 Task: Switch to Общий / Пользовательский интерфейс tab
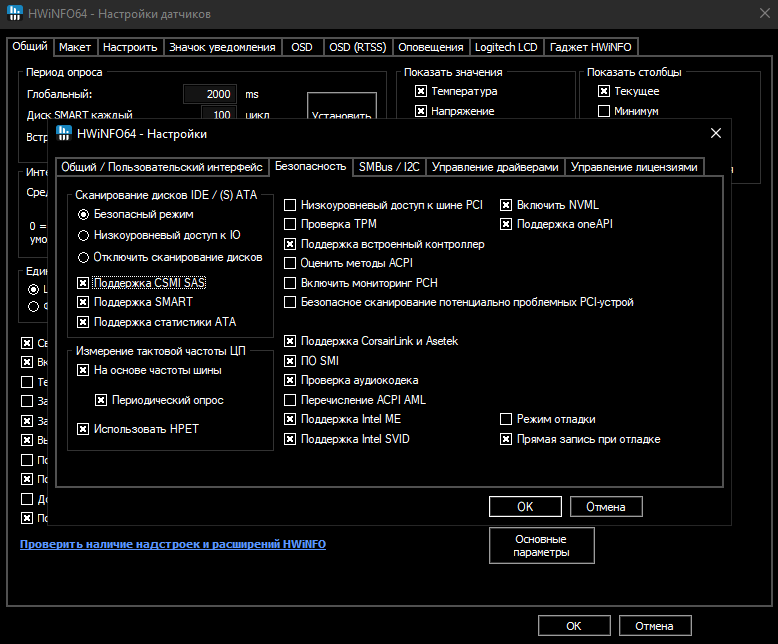click(161, 167)
